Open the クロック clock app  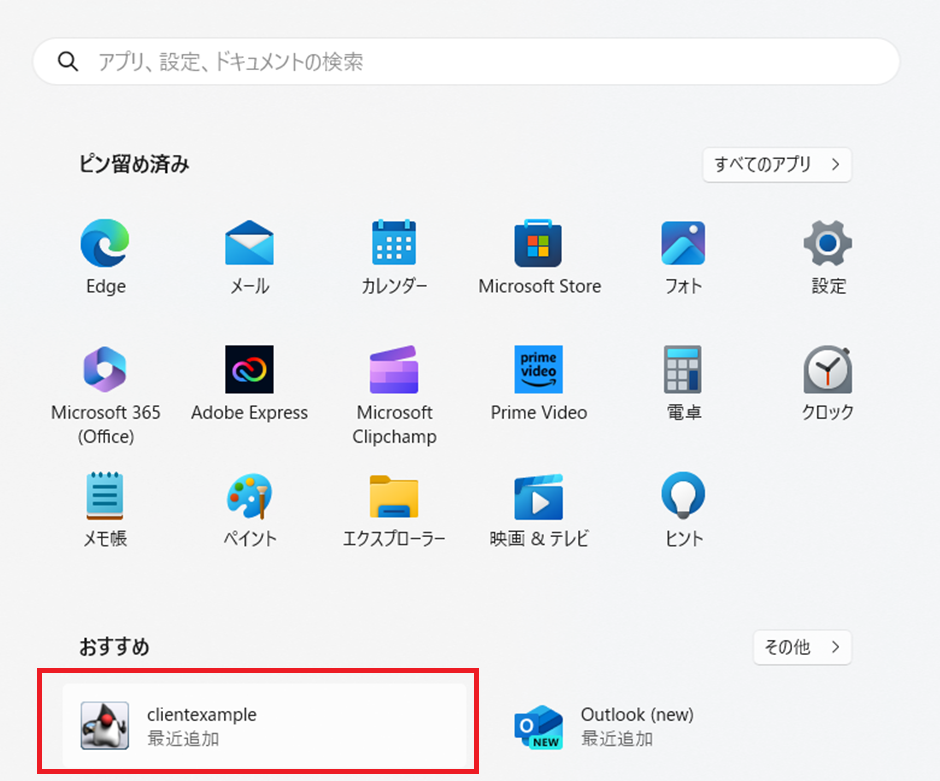828,369
